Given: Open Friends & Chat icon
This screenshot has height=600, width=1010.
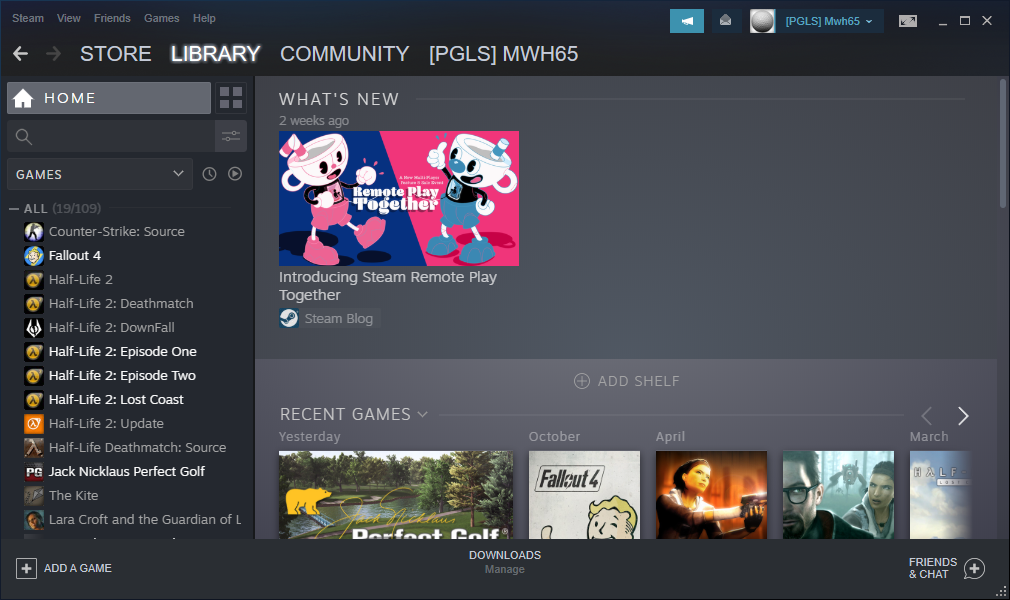Looking at the screenshot, I should coord(974,568).
